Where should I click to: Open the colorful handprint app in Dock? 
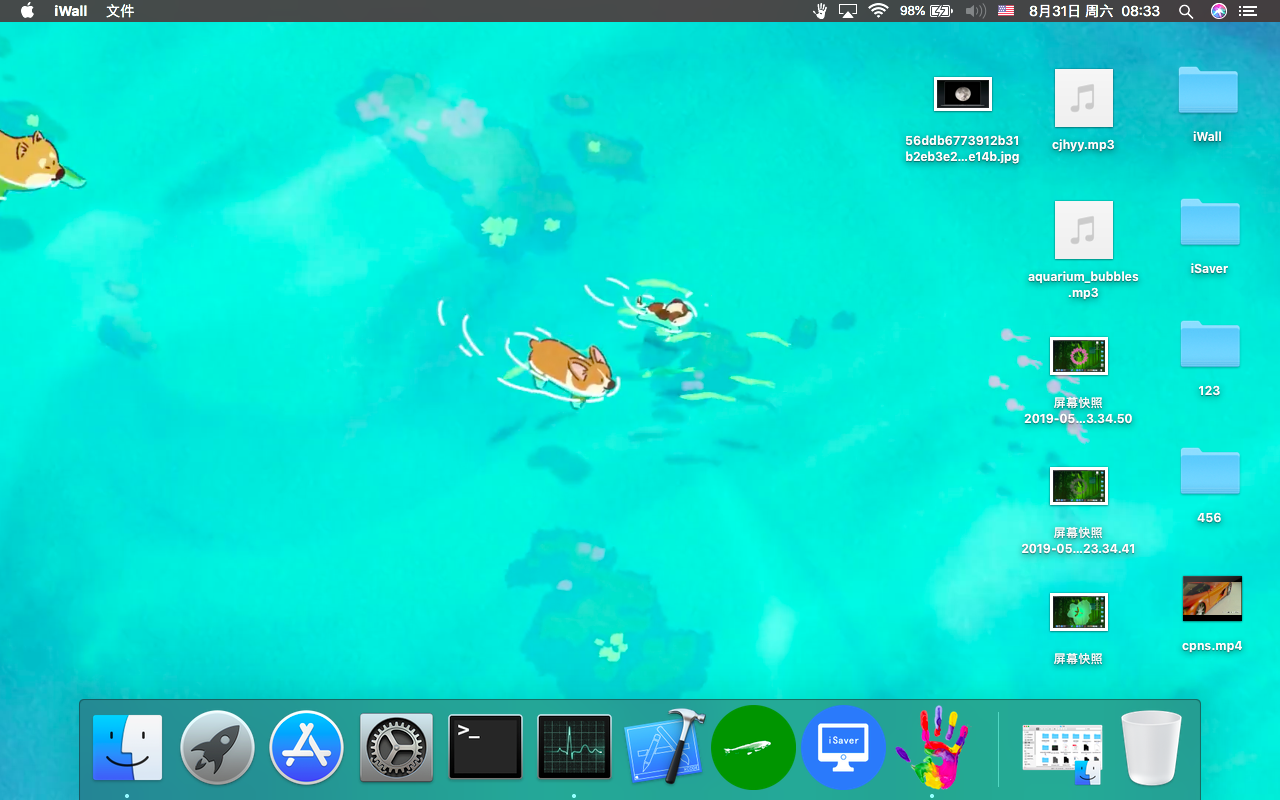point(932,747)
